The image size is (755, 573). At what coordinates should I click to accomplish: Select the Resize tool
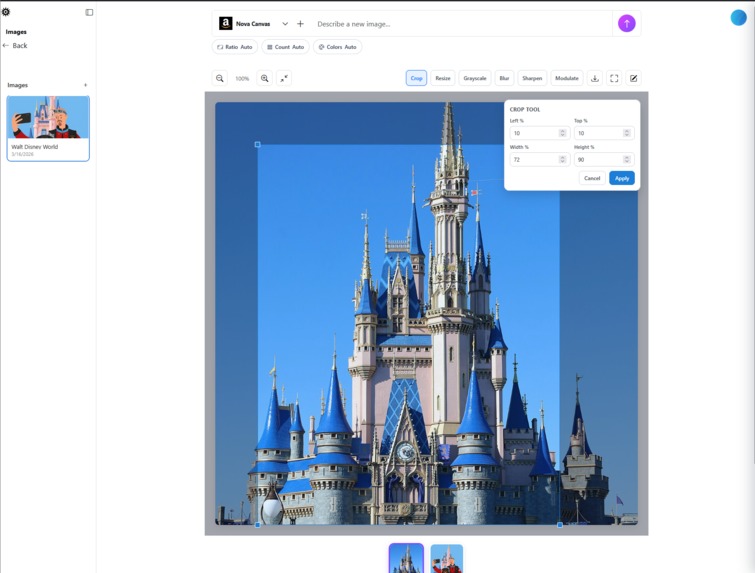pyautogui.click(x=443, y=78)
